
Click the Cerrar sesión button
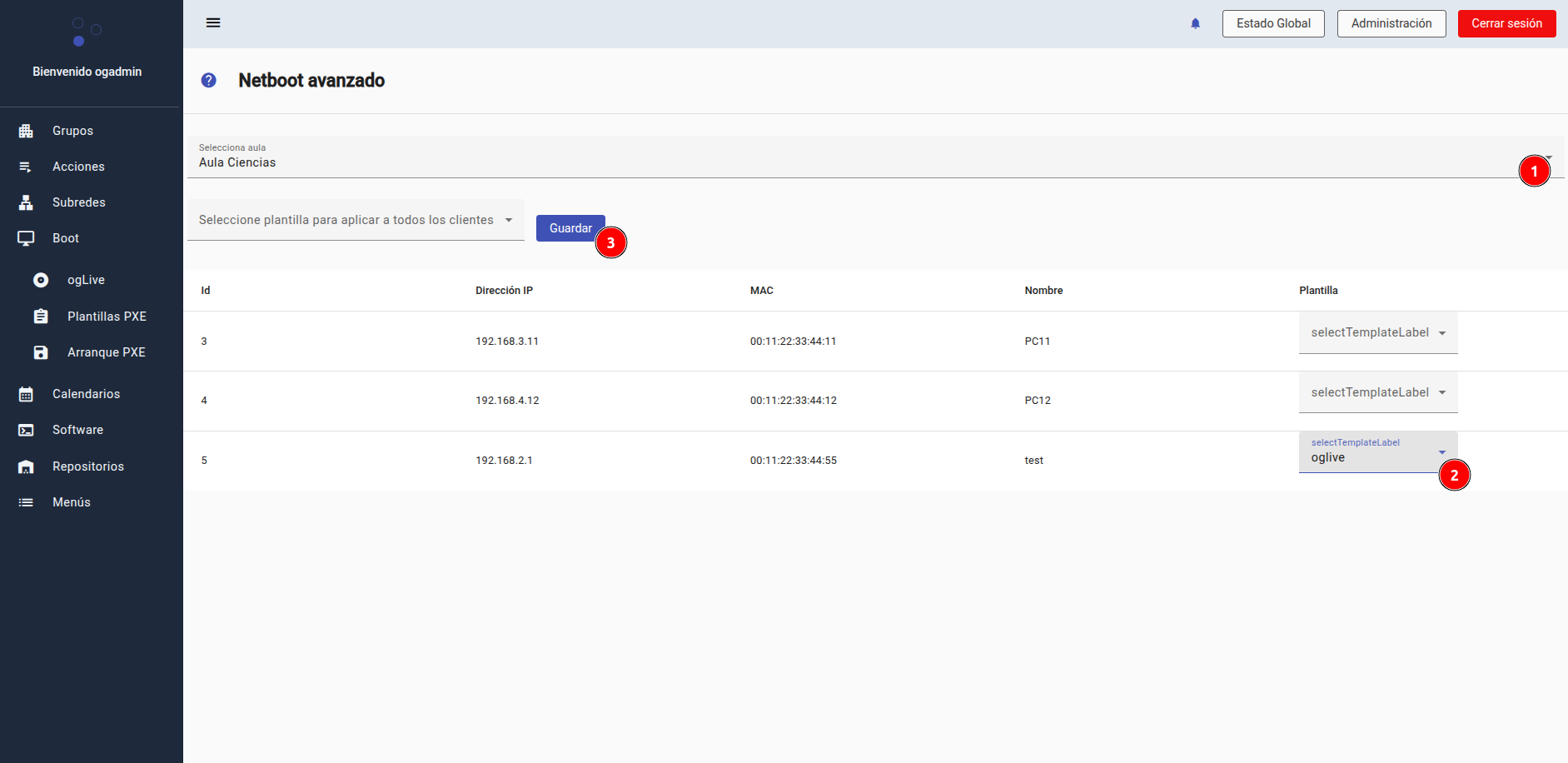(1506, 23)
